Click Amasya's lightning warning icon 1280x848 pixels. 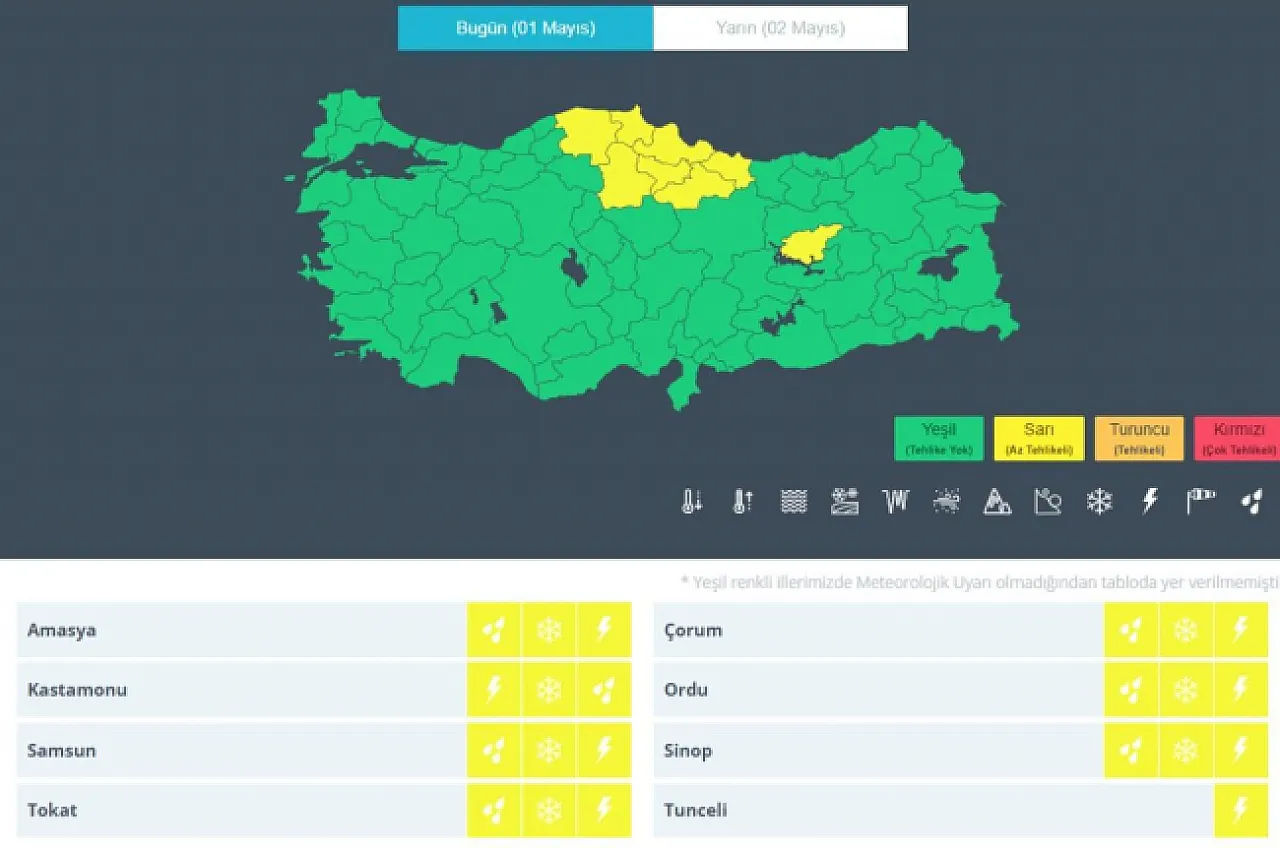pyautogui.click(x=604, y=630)
